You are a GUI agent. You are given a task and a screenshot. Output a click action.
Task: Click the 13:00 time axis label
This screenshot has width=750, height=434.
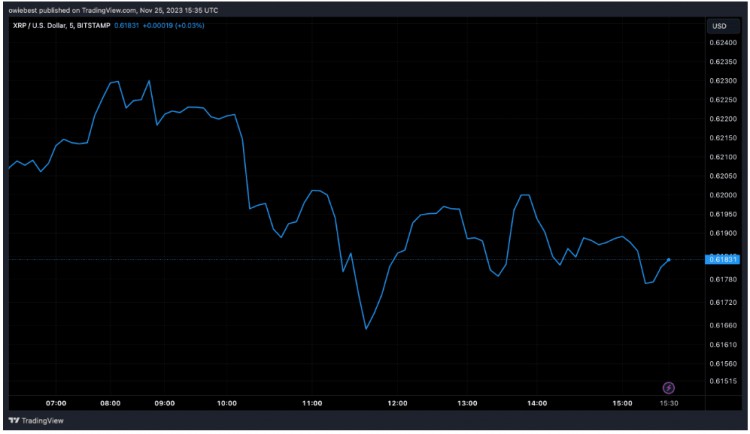[x=467, y=403]
